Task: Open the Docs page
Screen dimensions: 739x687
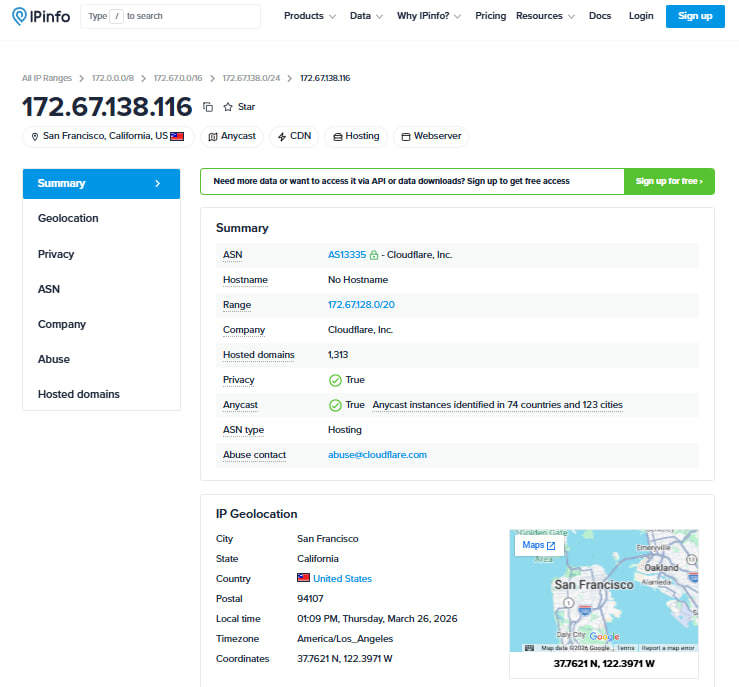Action: point(600,16)
